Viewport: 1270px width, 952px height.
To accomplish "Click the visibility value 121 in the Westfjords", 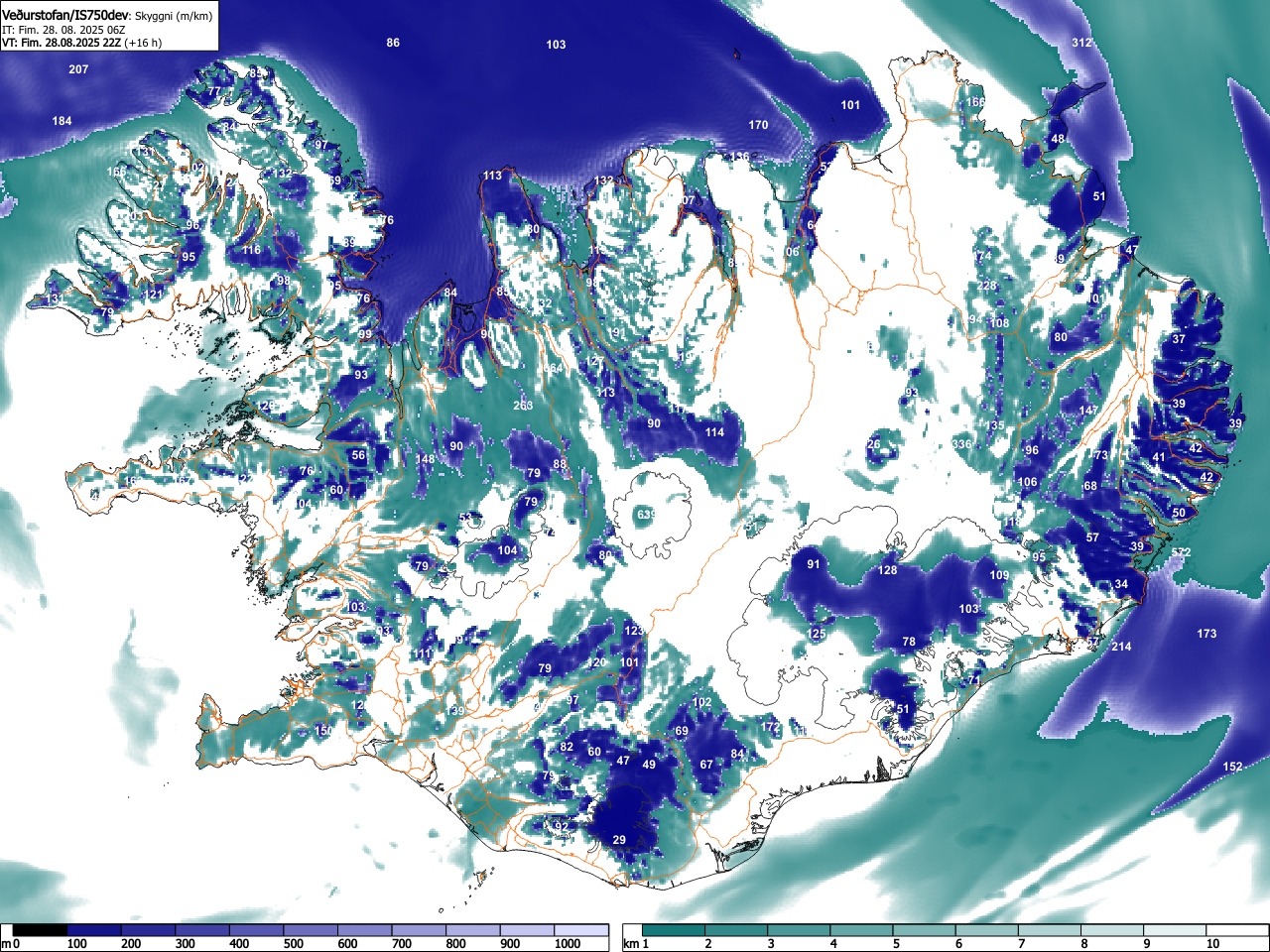I will pyautogui.click(x=154, y=295).
